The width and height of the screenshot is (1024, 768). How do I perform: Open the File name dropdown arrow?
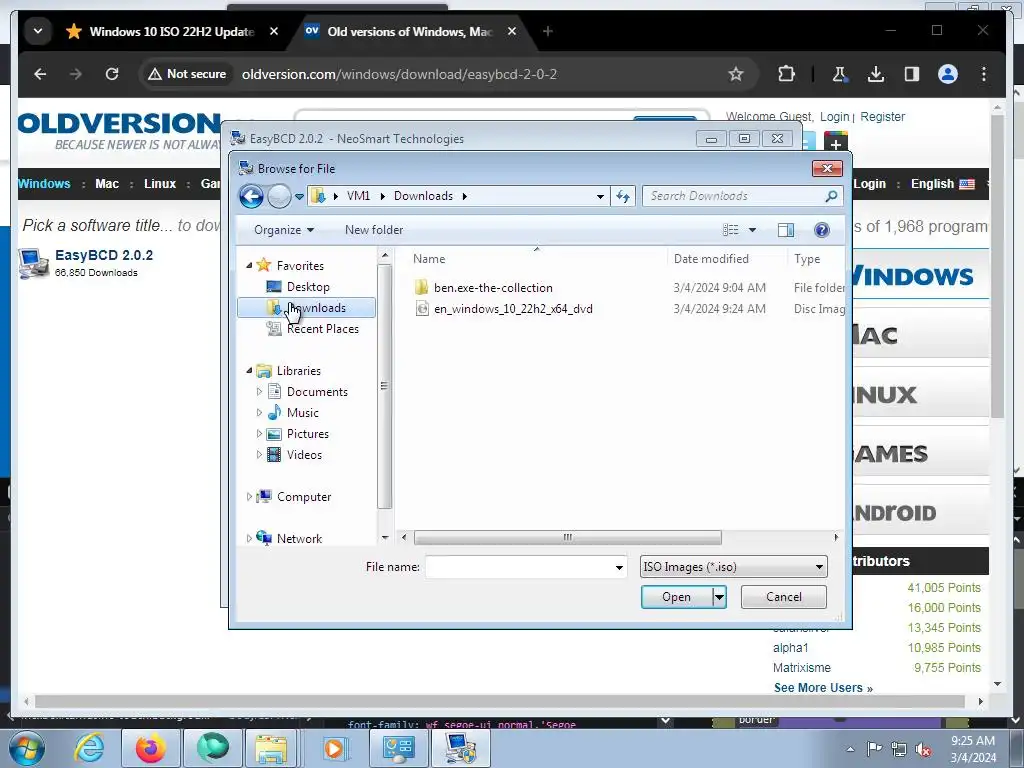coord(619,567)
